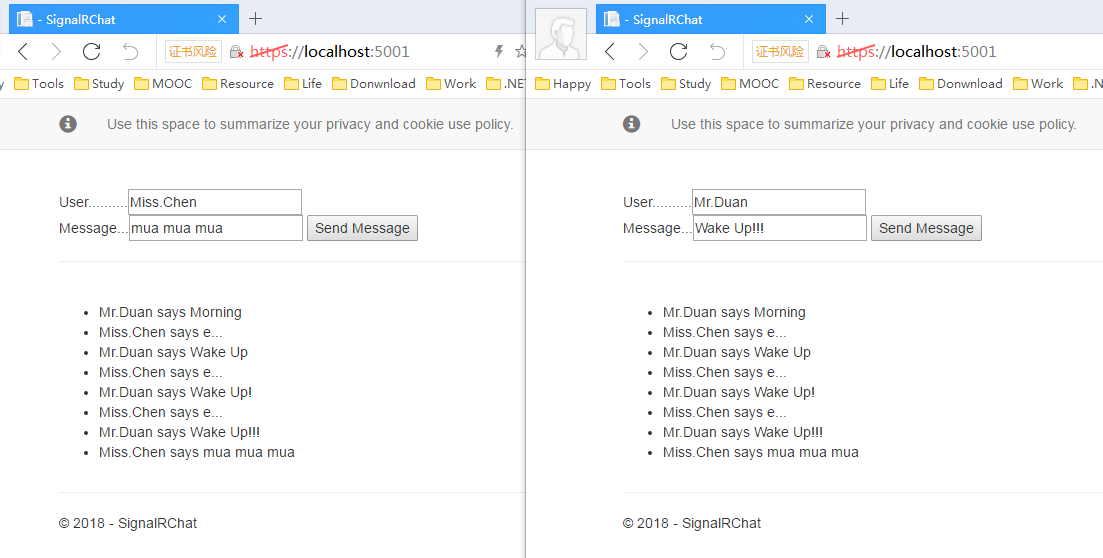Click 'Miss.Chen says mua mua mua' in left chat
Screen dimensions: 1103x558
tap(197, 452)
